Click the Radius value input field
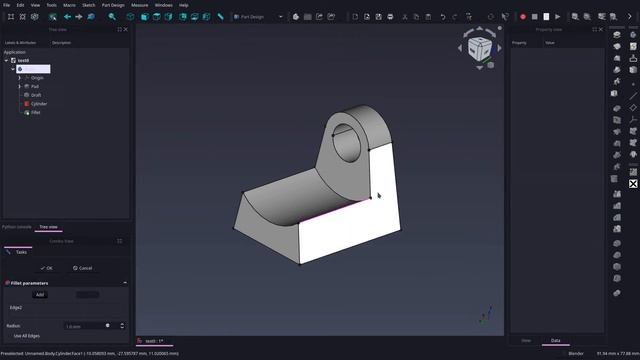Image resolution: width=640 pixels, height=360 pixels. [91, 326]
